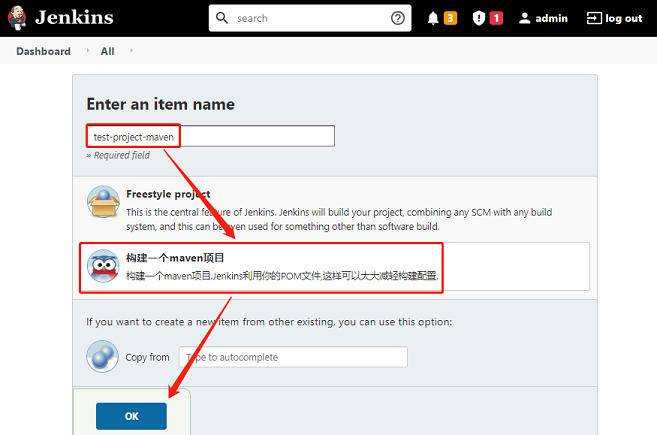Viewport: 657px width, 435px height.
Task: Click the Copy from autocomplete field
Action: pyautogui.click(x=293, y=357)
